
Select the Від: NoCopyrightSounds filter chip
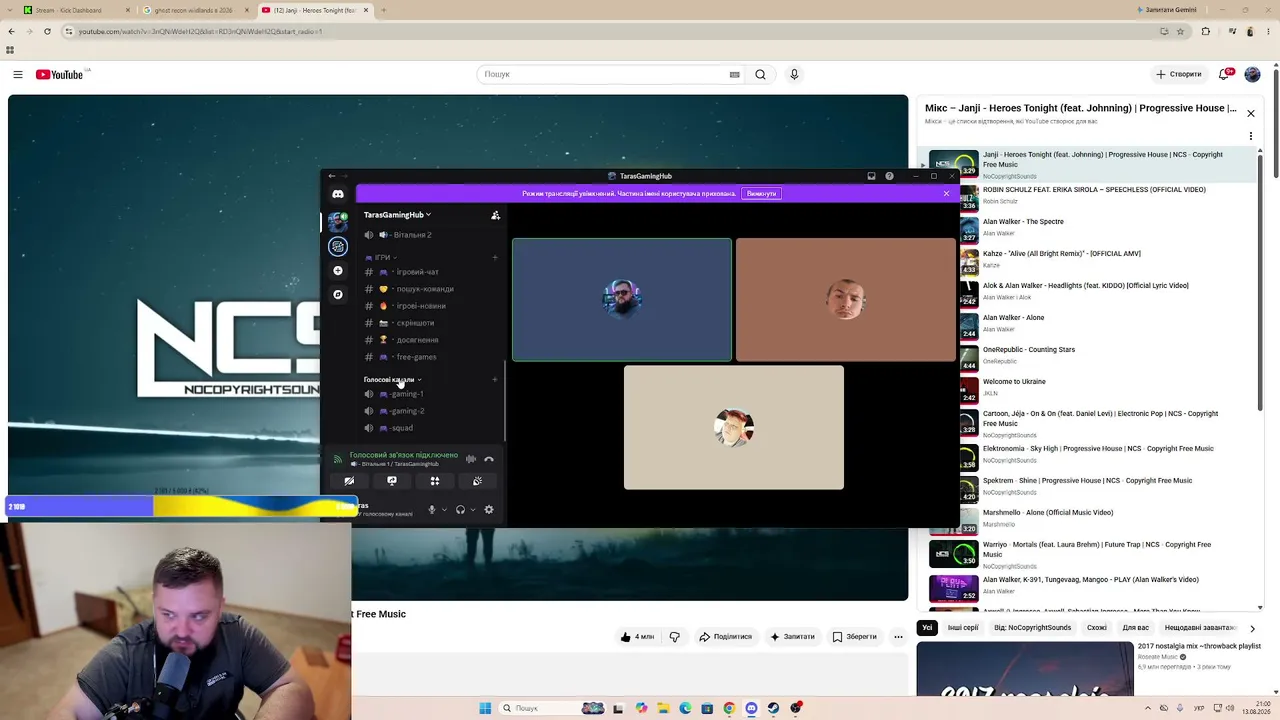tap(1032, 628)
